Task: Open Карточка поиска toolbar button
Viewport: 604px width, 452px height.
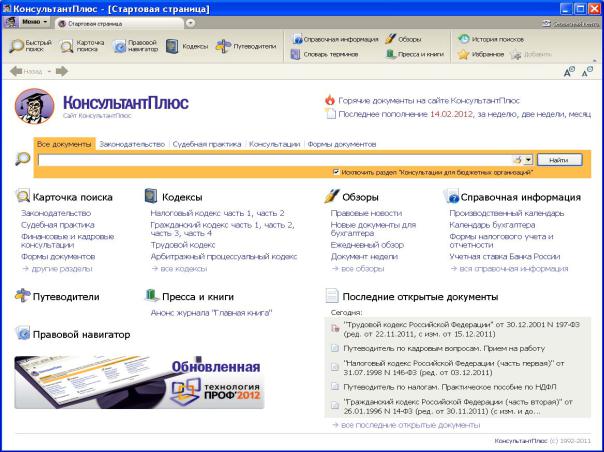Action: tap(82, 46)
